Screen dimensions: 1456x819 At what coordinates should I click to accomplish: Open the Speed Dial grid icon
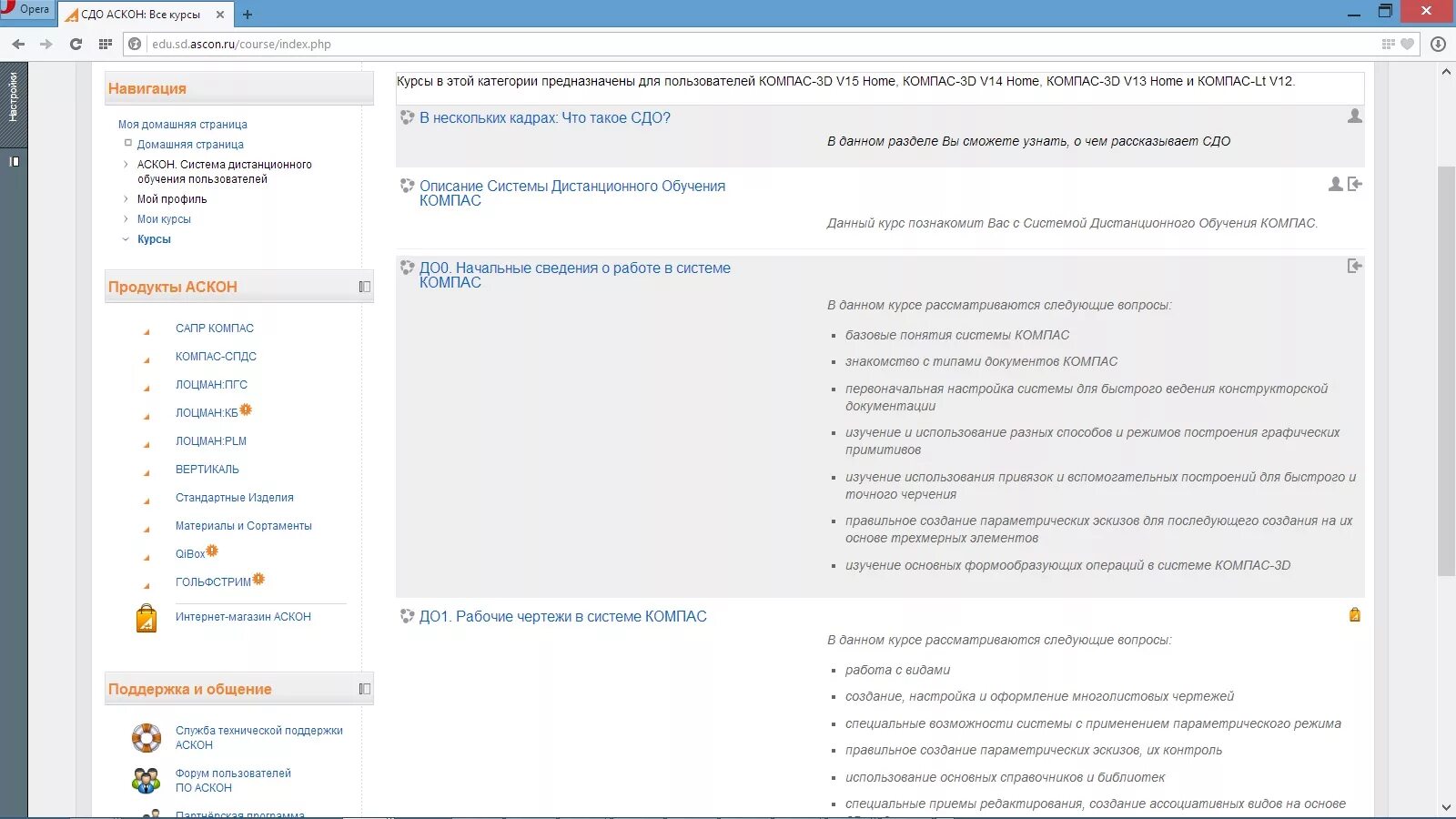coord(106,44)
